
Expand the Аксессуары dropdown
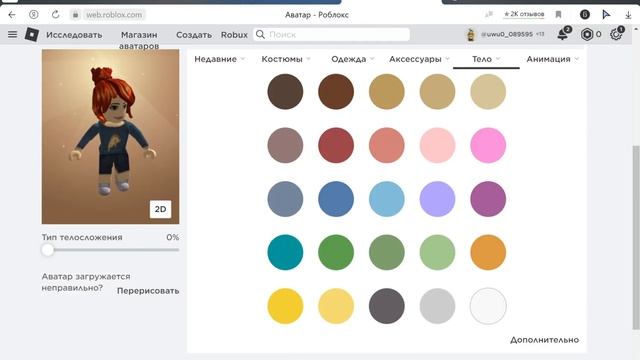[419, 59]
